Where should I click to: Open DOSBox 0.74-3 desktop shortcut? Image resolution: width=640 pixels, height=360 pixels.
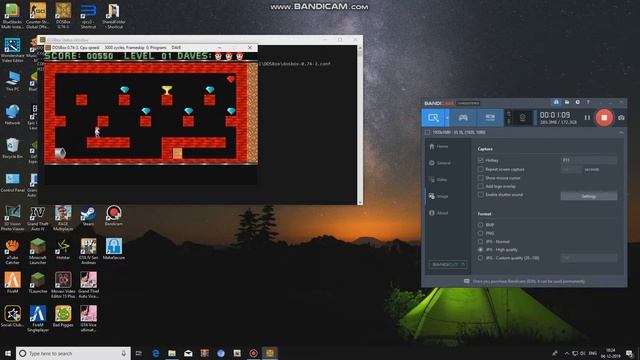63,16
